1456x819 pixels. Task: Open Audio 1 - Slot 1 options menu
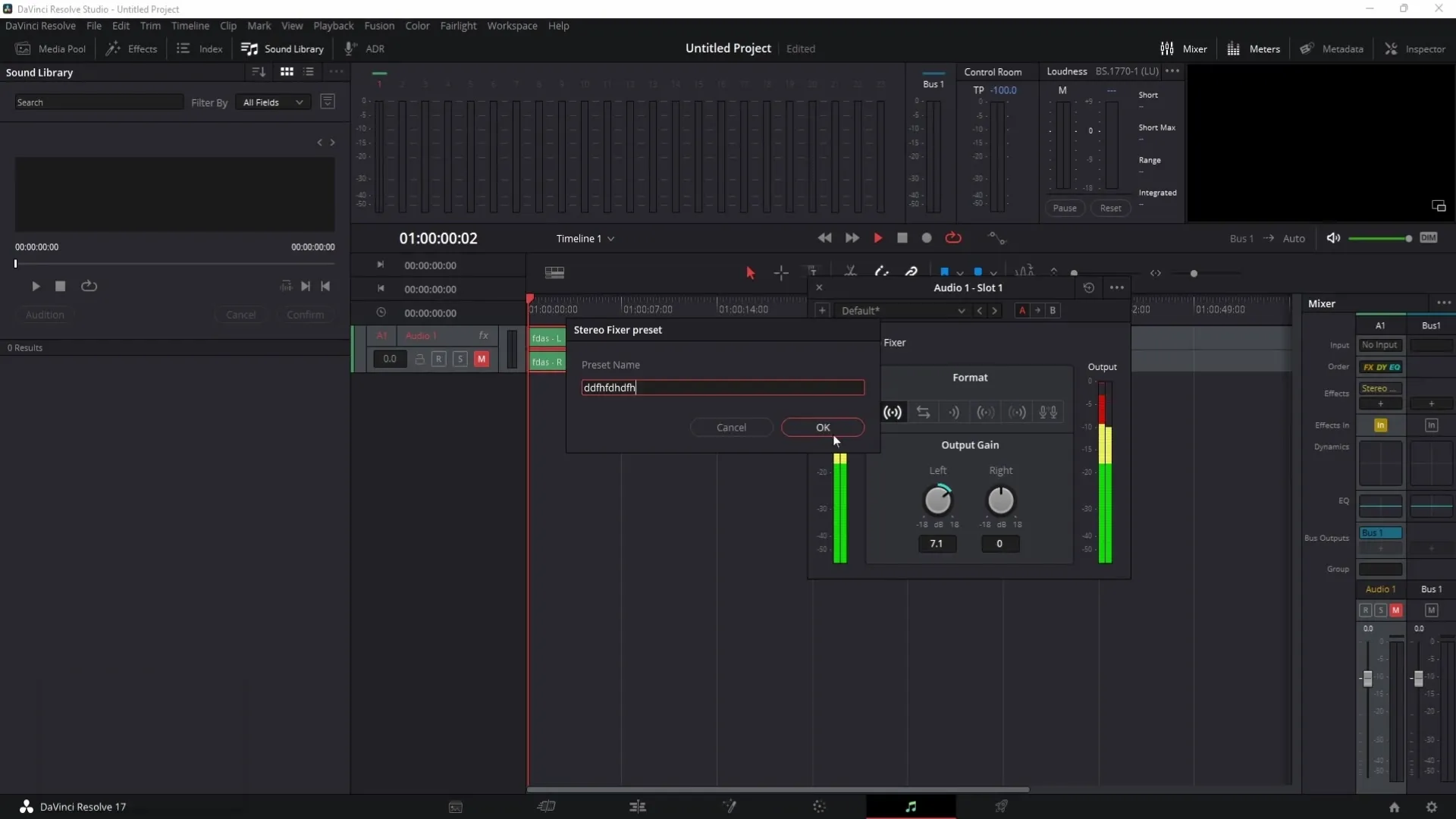click(1117, 287)
